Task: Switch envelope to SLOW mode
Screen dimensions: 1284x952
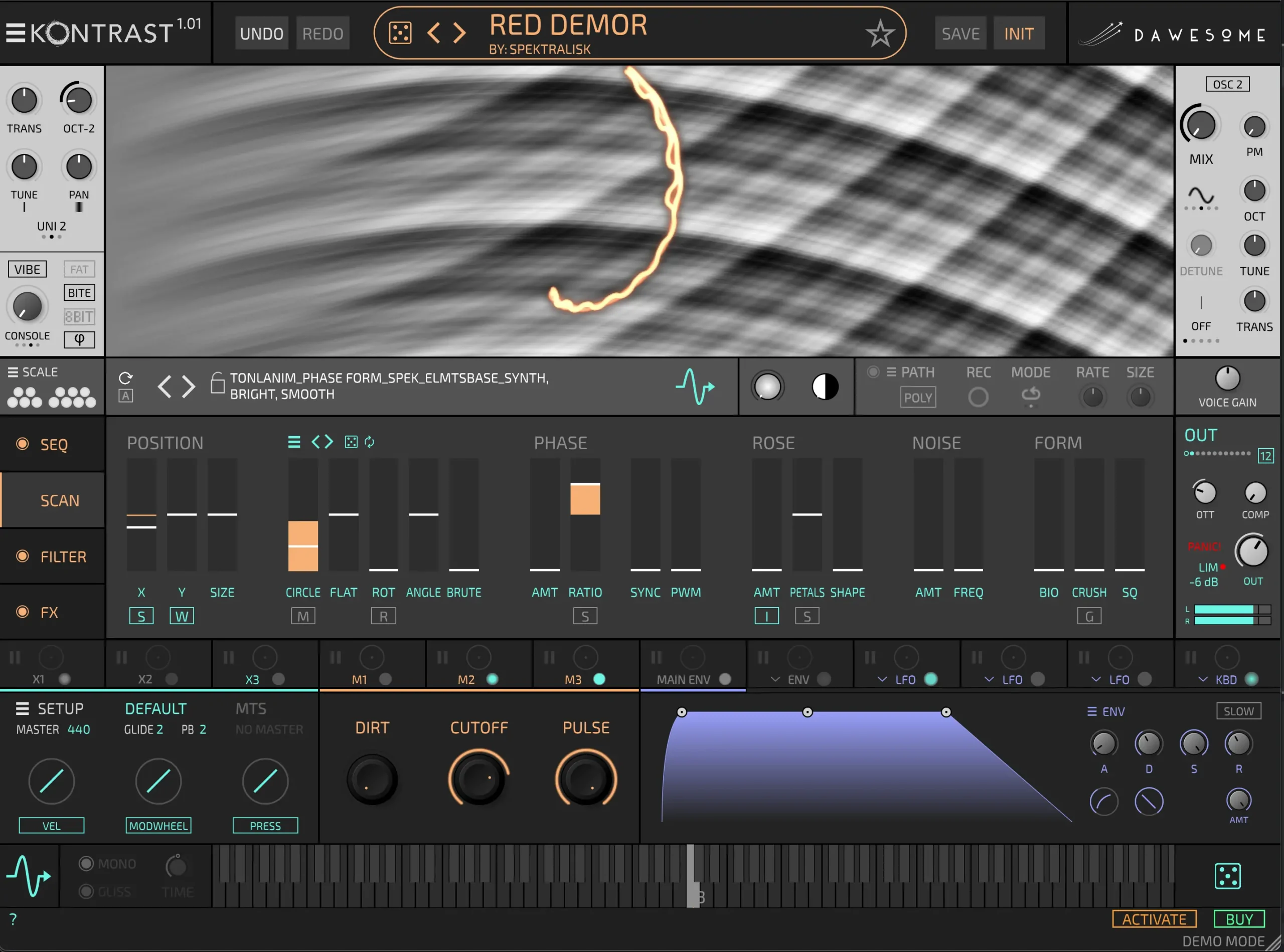Action: [x=1238, y=710]
